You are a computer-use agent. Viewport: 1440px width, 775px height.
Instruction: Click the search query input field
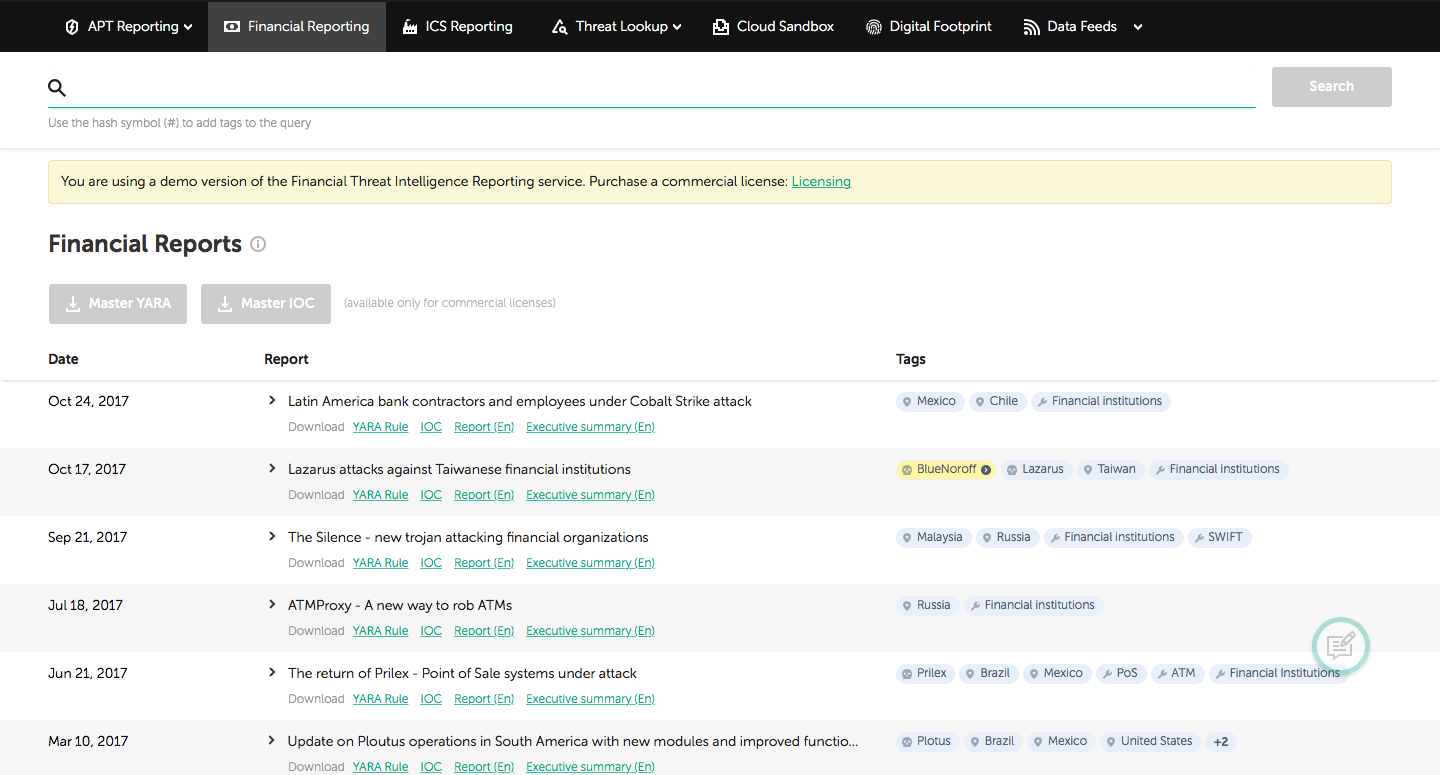coord(660,88)
